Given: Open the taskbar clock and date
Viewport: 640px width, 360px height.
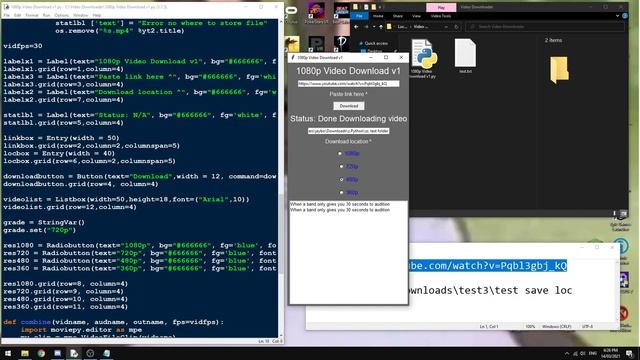Looking at the screenshot, I should pos(610,353).
